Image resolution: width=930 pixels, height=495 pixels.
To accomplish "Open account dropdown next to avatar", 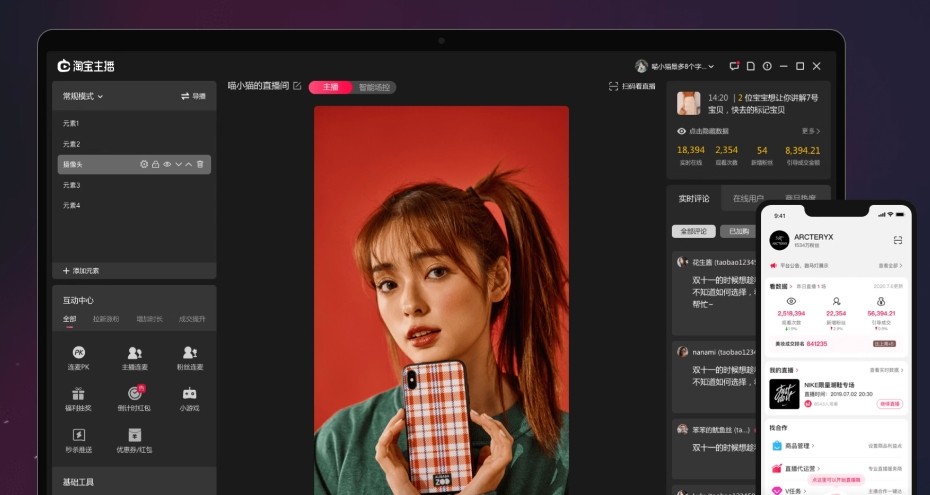I will pyautogui.click(x=711, y=66).
